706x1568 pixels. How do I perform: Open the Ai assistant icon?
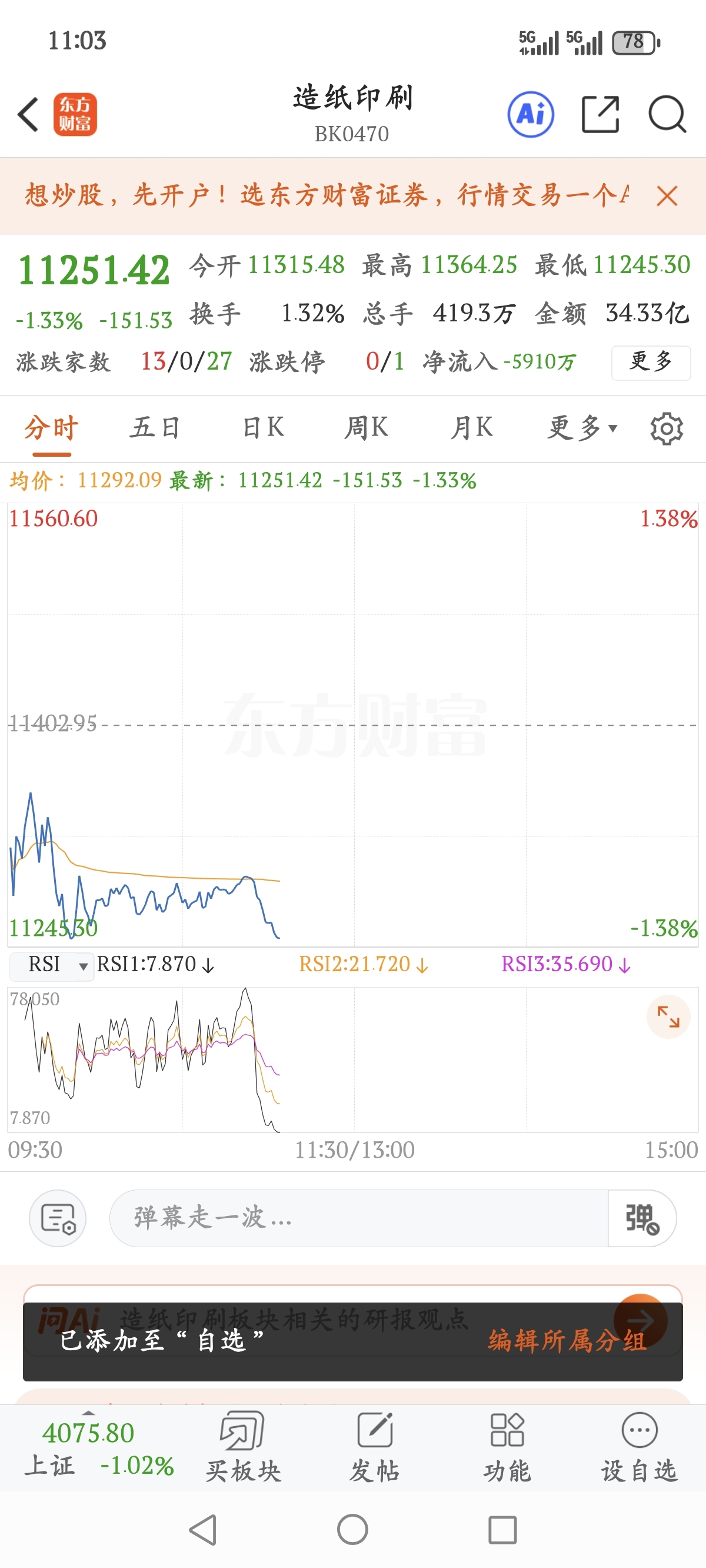(x=531, y=114)
